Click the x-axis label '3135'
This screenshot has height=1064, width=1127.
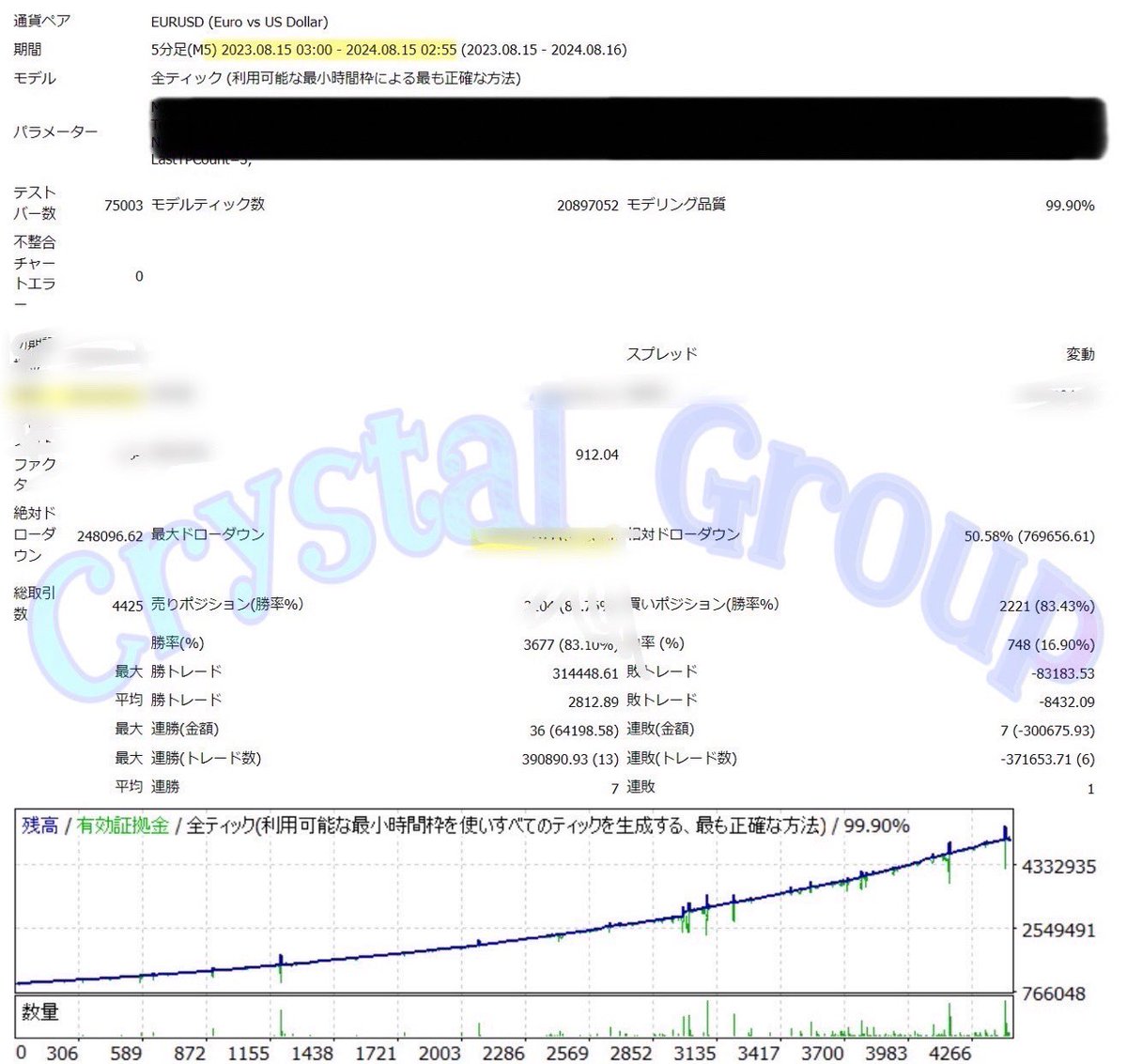[695, 1054]
